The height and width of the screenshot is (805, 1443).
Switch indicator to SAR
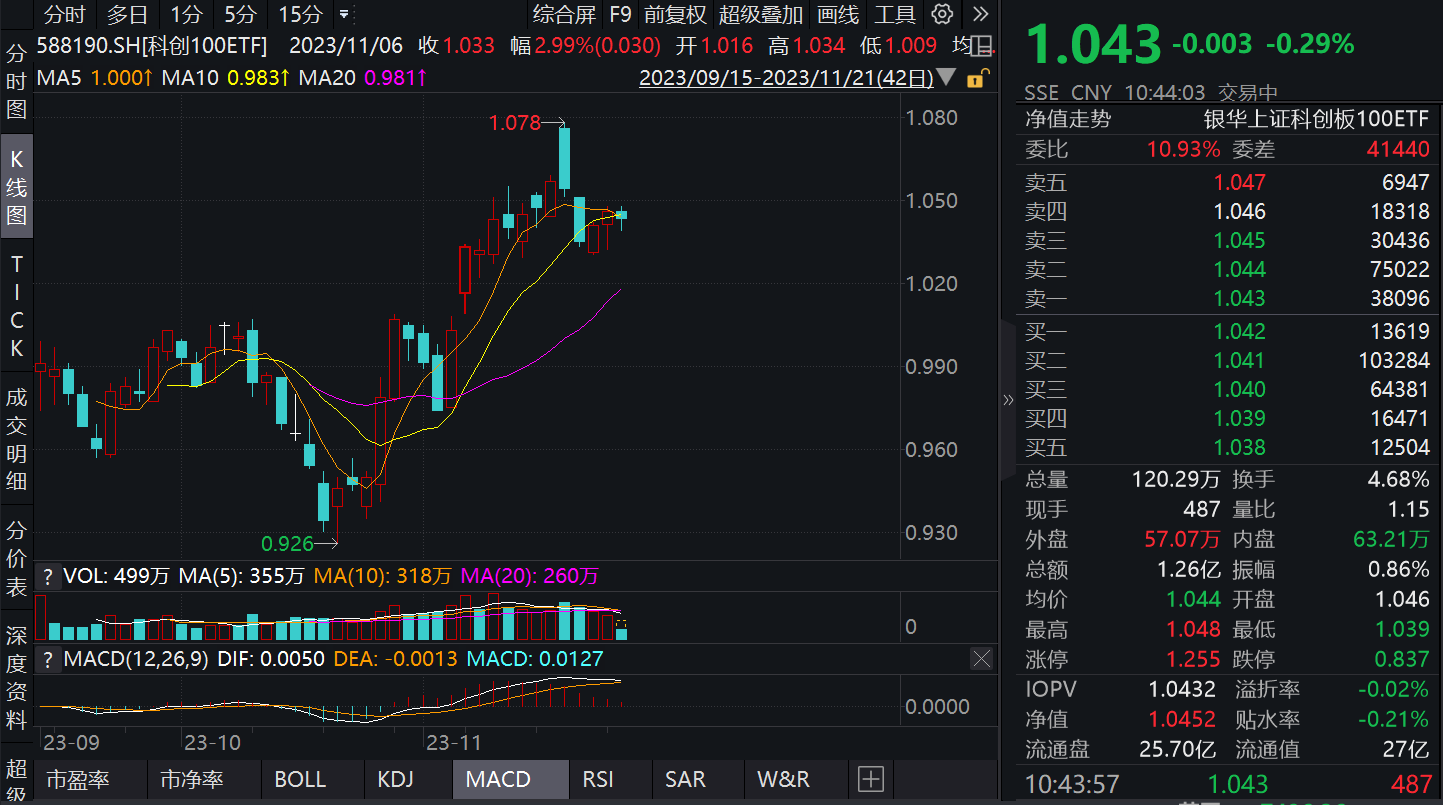click(685, 780)
